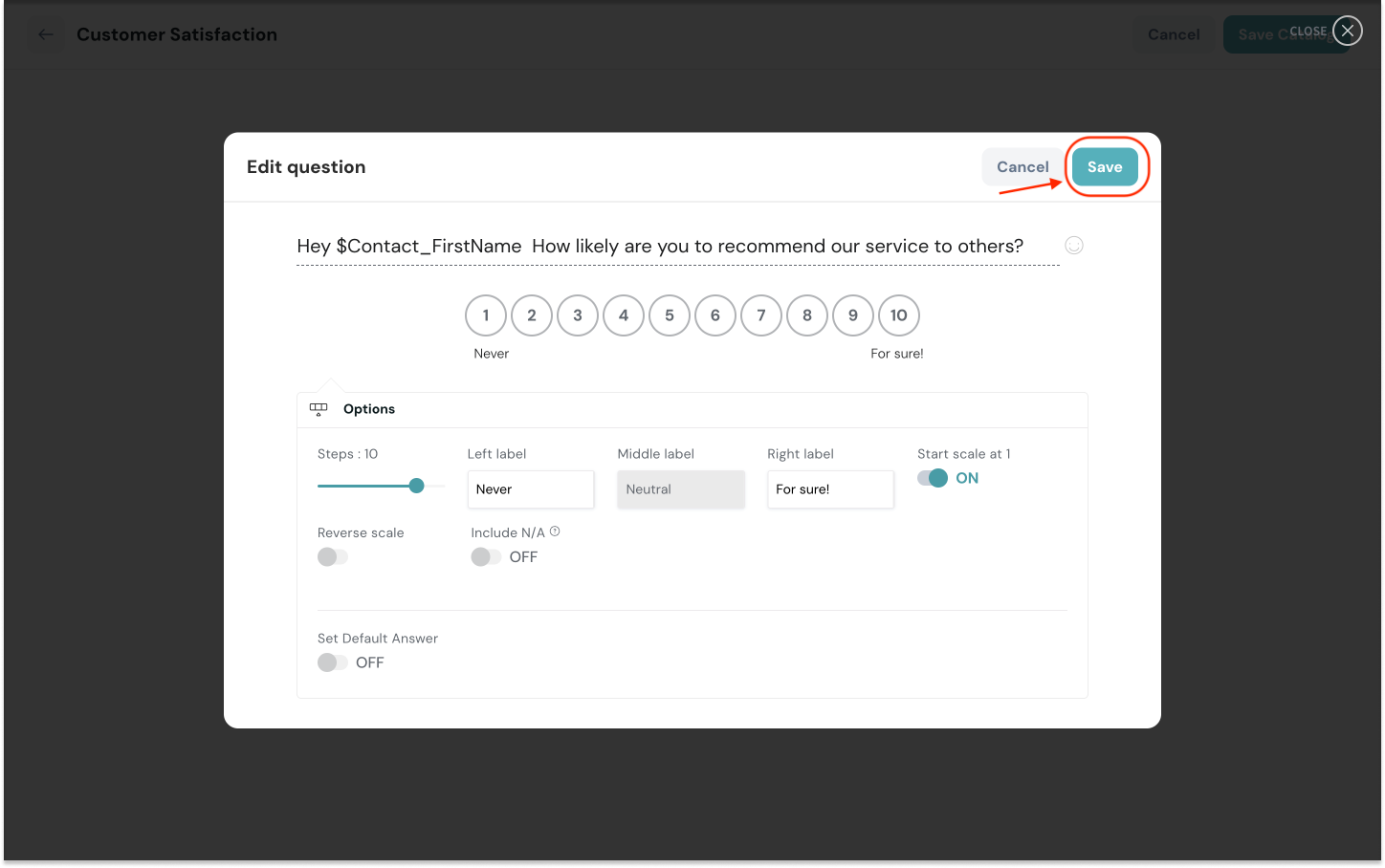Disable the Start scale at 1 toggle
1385x868 pixels.
point(933,478)
